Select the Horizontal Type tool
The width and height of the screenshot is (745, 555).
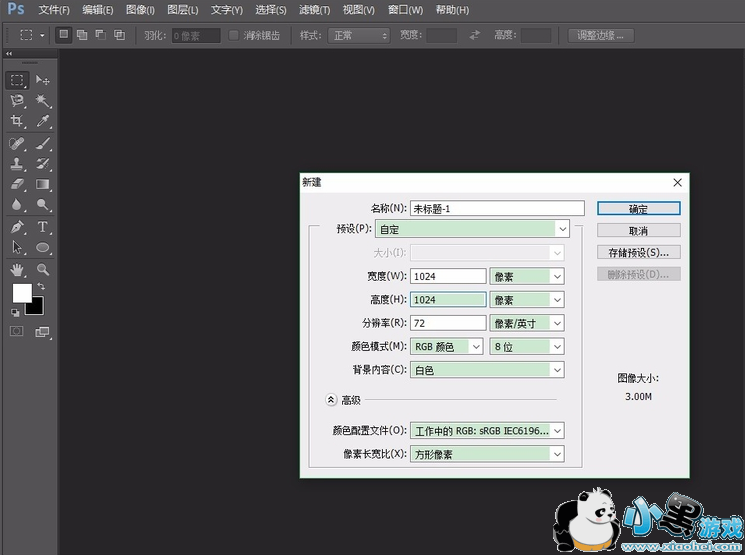pos(43,227)
